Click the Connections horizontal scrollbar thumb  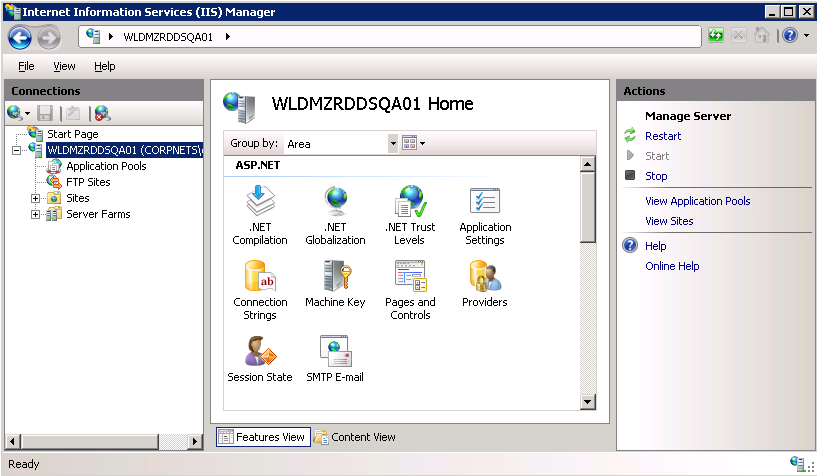point(90,442)
